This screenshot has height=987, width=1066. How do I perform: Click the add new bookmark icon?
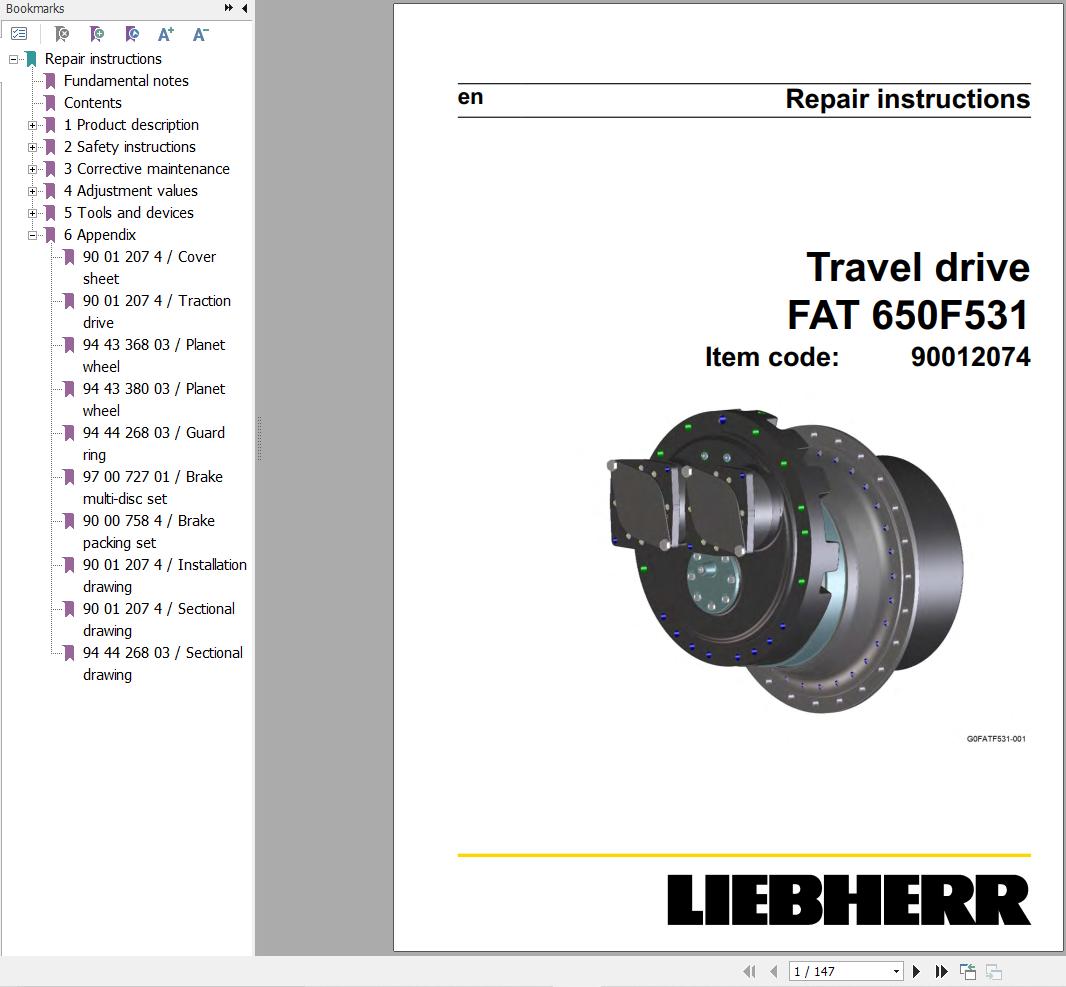97,33
